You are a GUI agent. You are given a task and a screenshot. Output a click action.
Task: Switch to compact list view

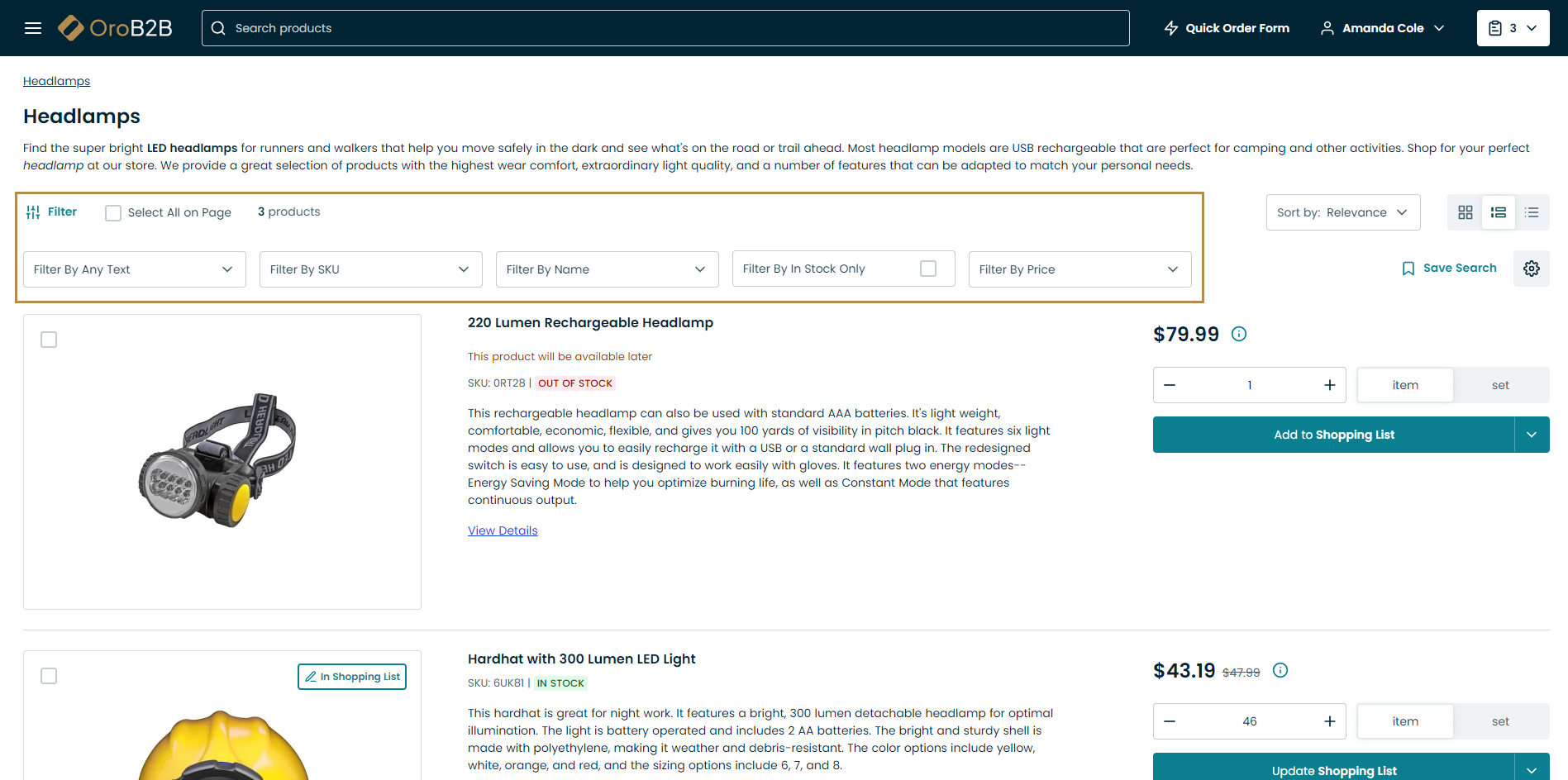click(1532, 212)
